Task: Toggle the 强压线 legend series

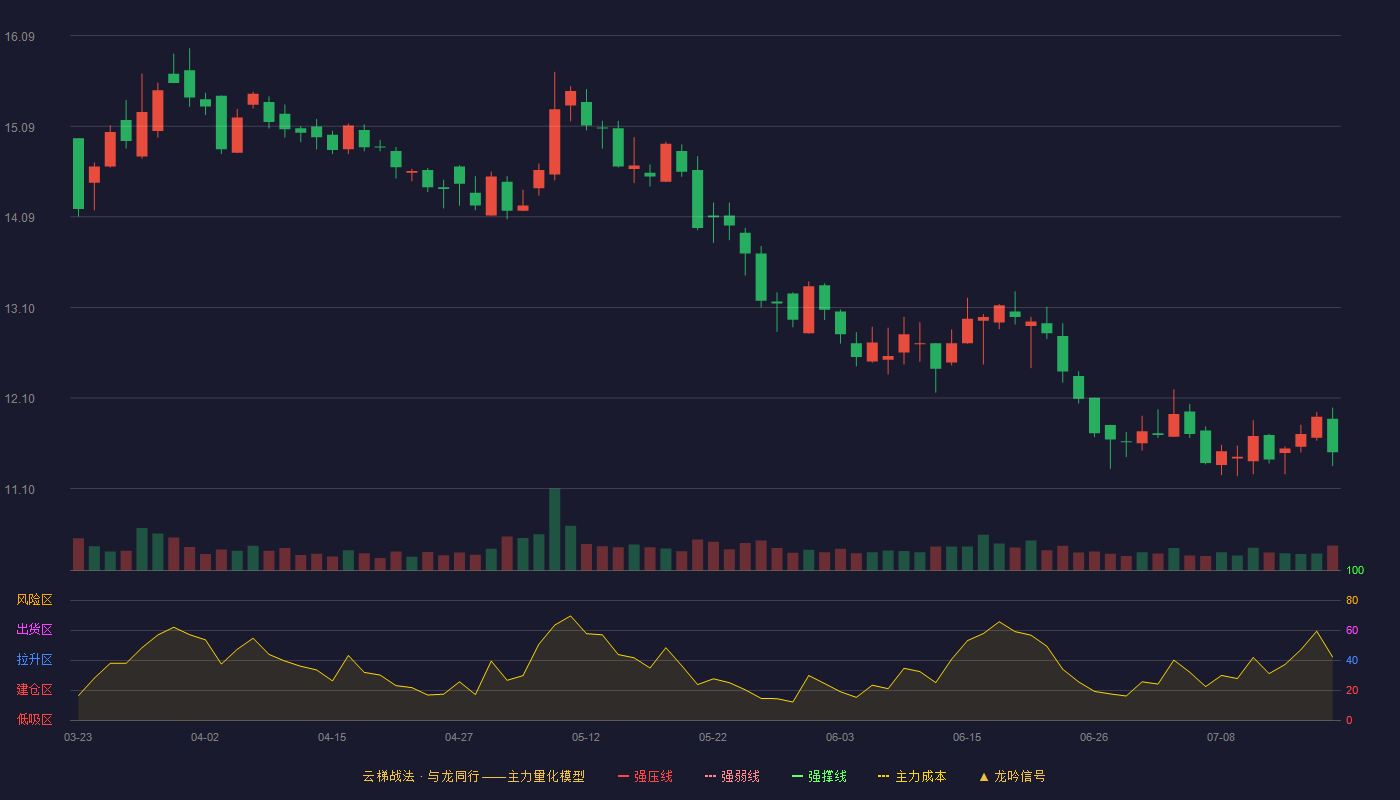Action: [x=645, y=776]
